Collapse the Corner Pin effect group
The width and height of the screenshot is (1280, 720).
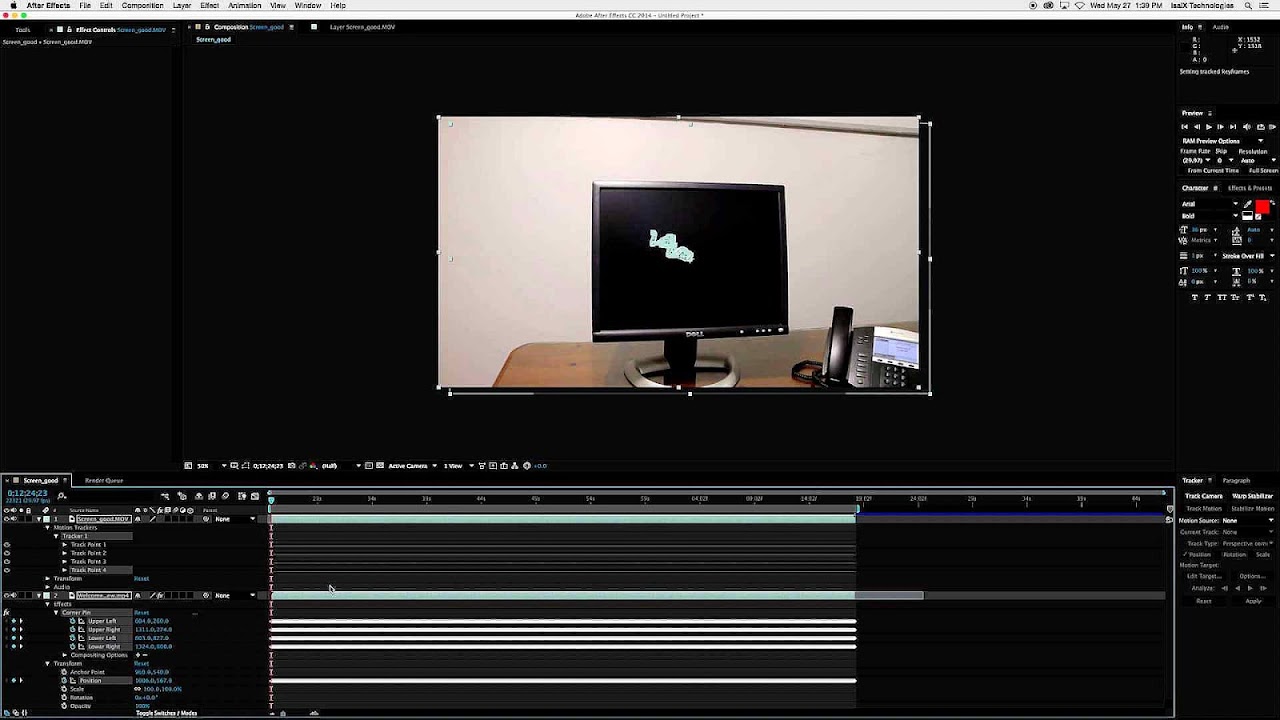[56, 612]
